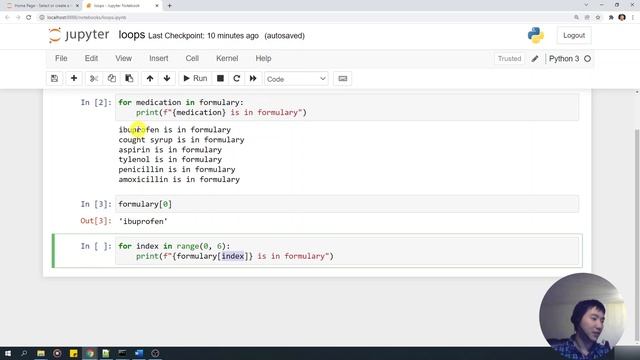Paste cells below icon
640x360 pixels.
point(129,78)
